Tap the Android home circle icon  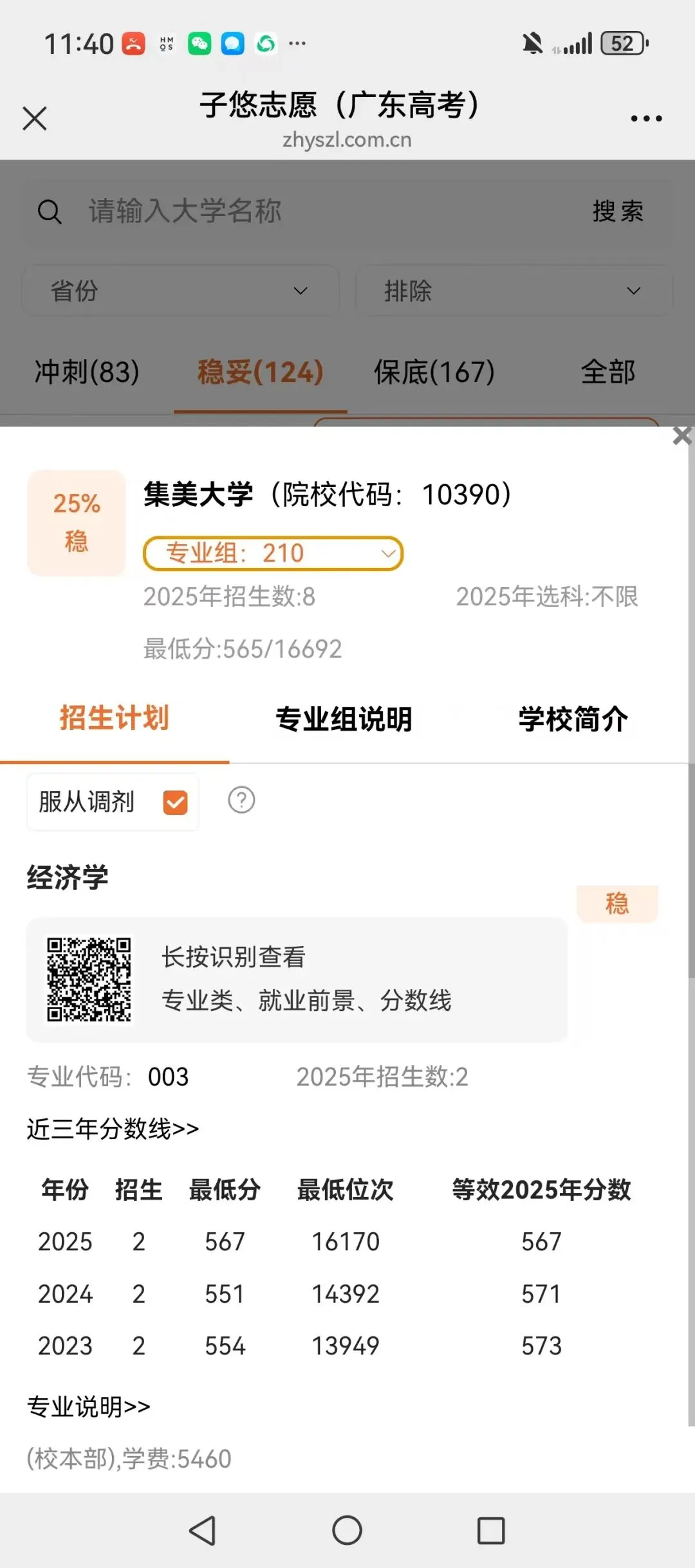pyautogui.click(x=347, y=1530)
